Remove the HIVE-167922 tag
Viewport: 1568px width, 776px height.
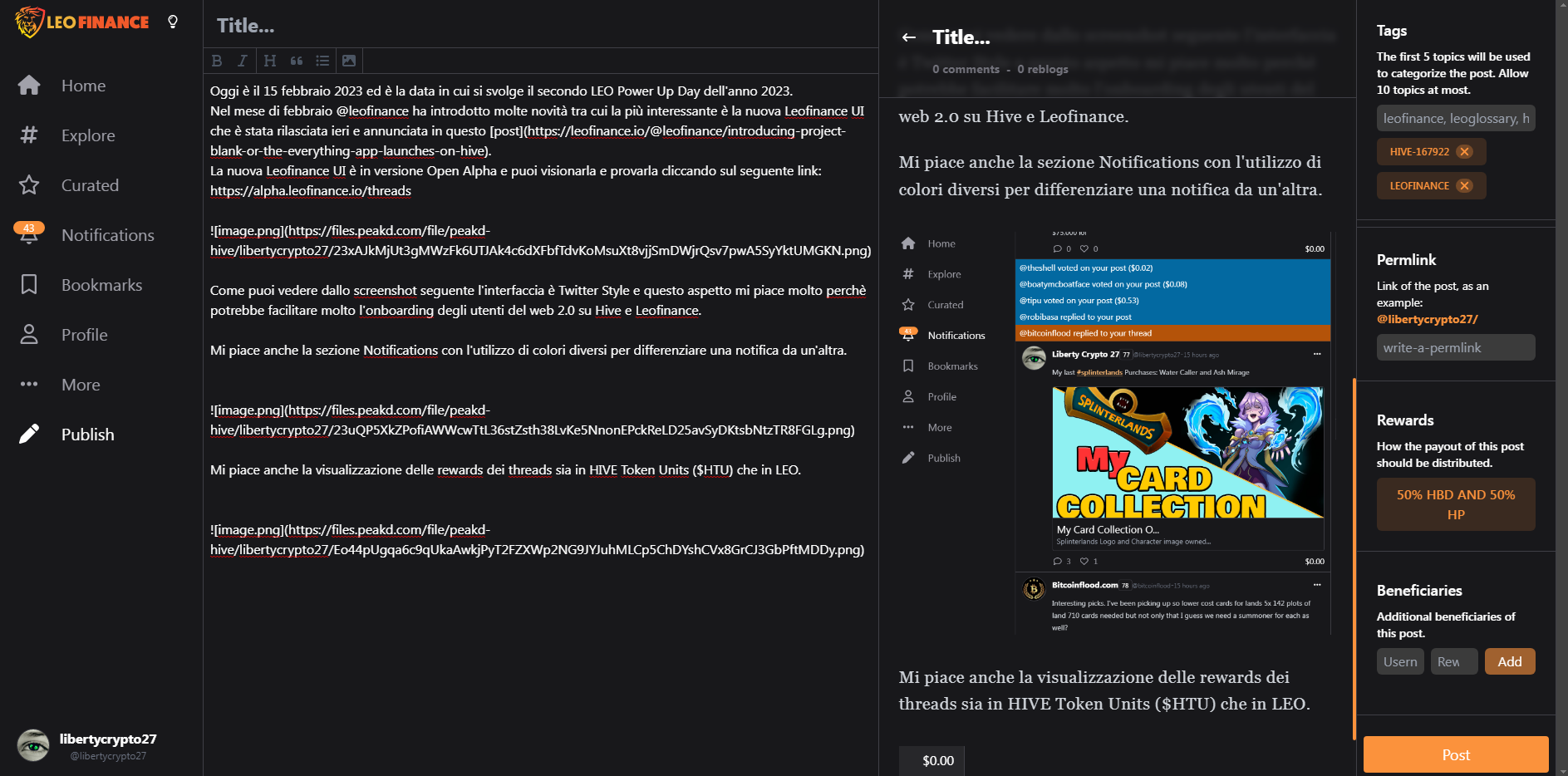(1464, 151)
